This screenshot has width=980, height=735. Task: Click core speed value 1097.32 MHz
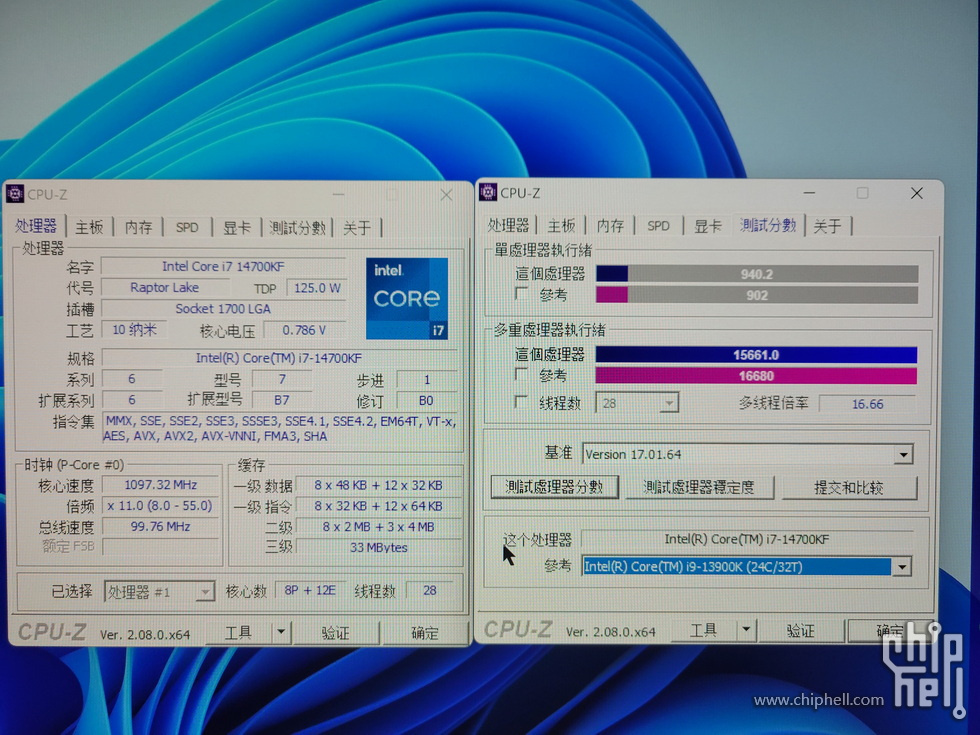(161, 485)
